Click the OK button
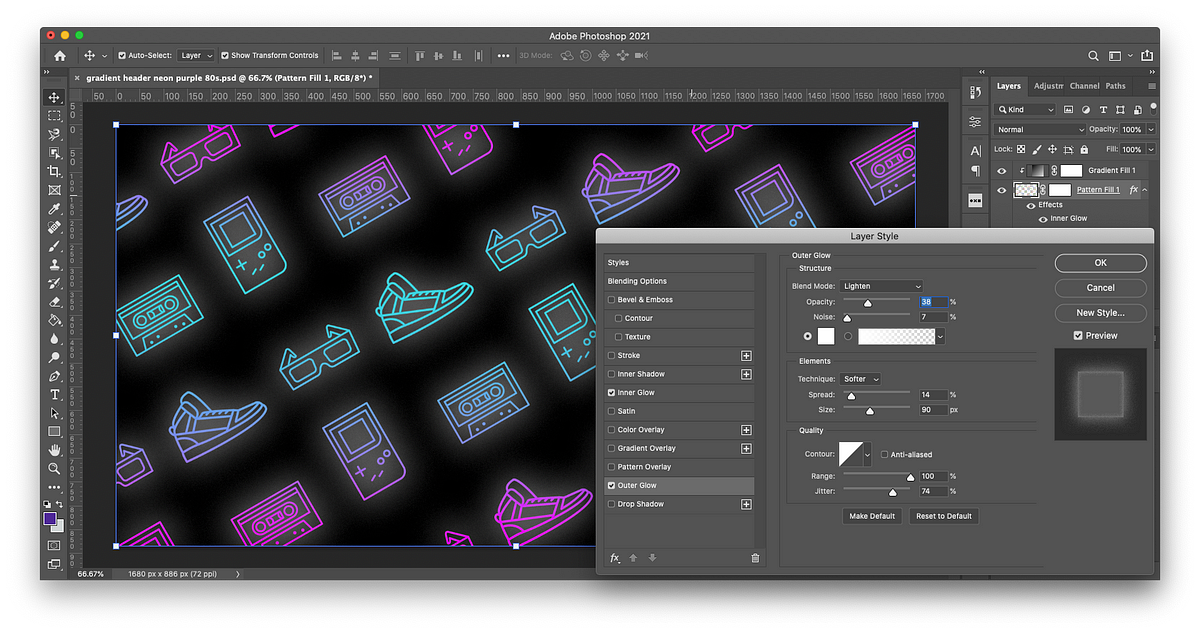 click(1100, 263)
